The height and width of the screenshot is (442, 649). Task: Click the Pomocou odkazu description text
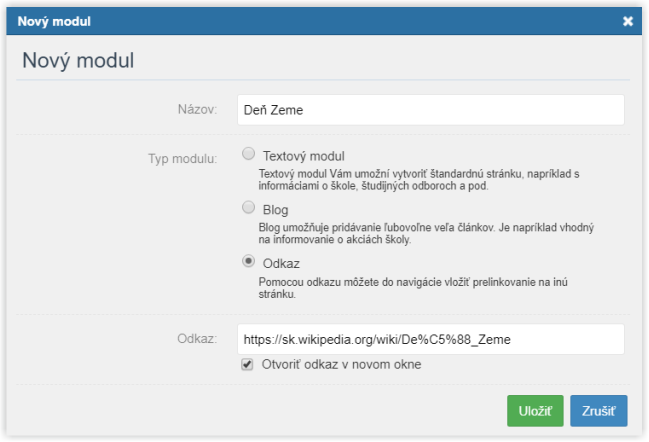(413, 288)
